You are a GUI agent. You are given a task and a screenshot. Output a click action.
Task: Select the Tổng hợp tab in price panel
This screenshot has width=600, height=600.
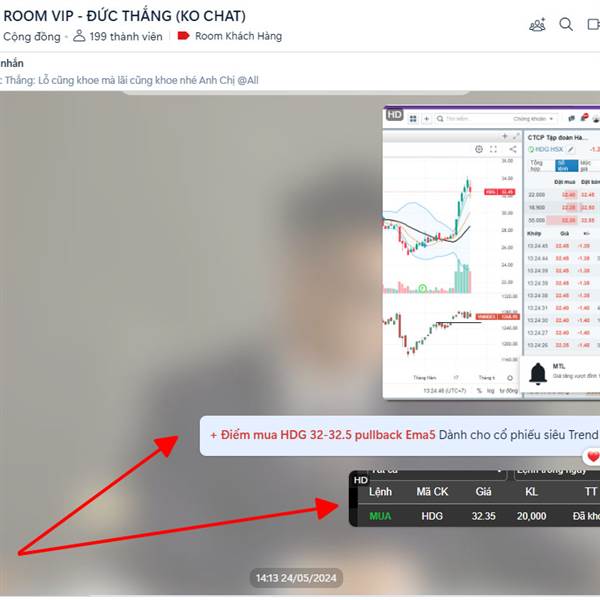pyautogui.click(x=536, y=166)
